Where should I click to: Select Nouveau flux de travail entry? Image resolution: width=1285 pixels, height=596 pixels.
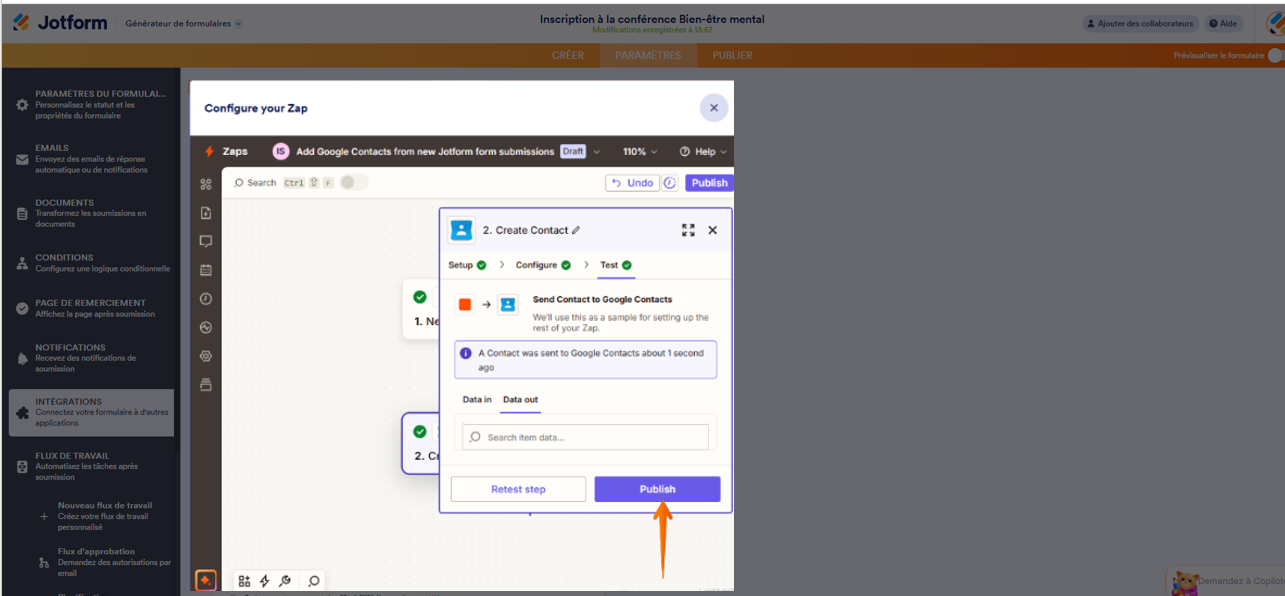click(105, 516)
